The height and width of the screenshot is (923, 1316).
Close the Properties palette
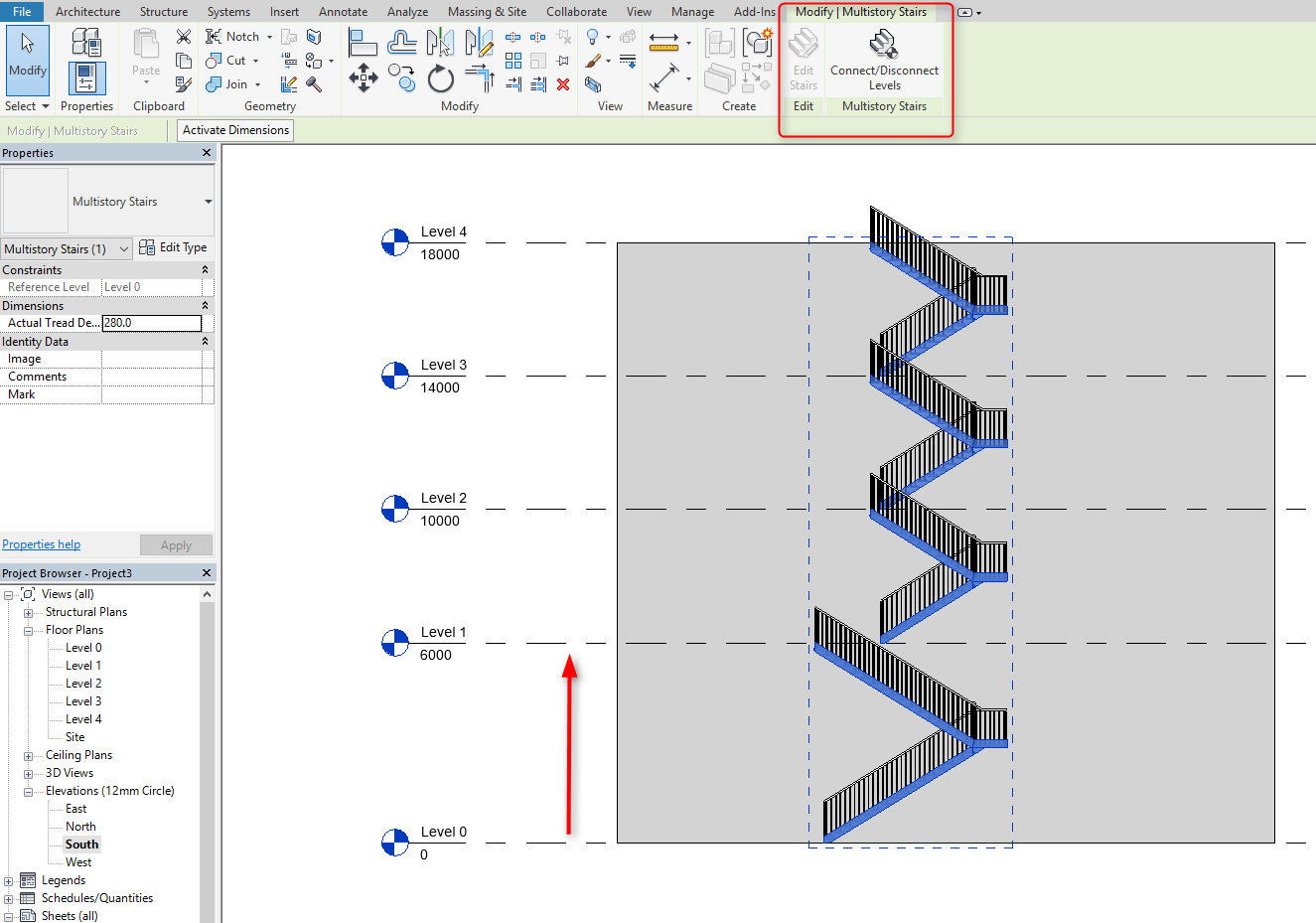[207, 153]
